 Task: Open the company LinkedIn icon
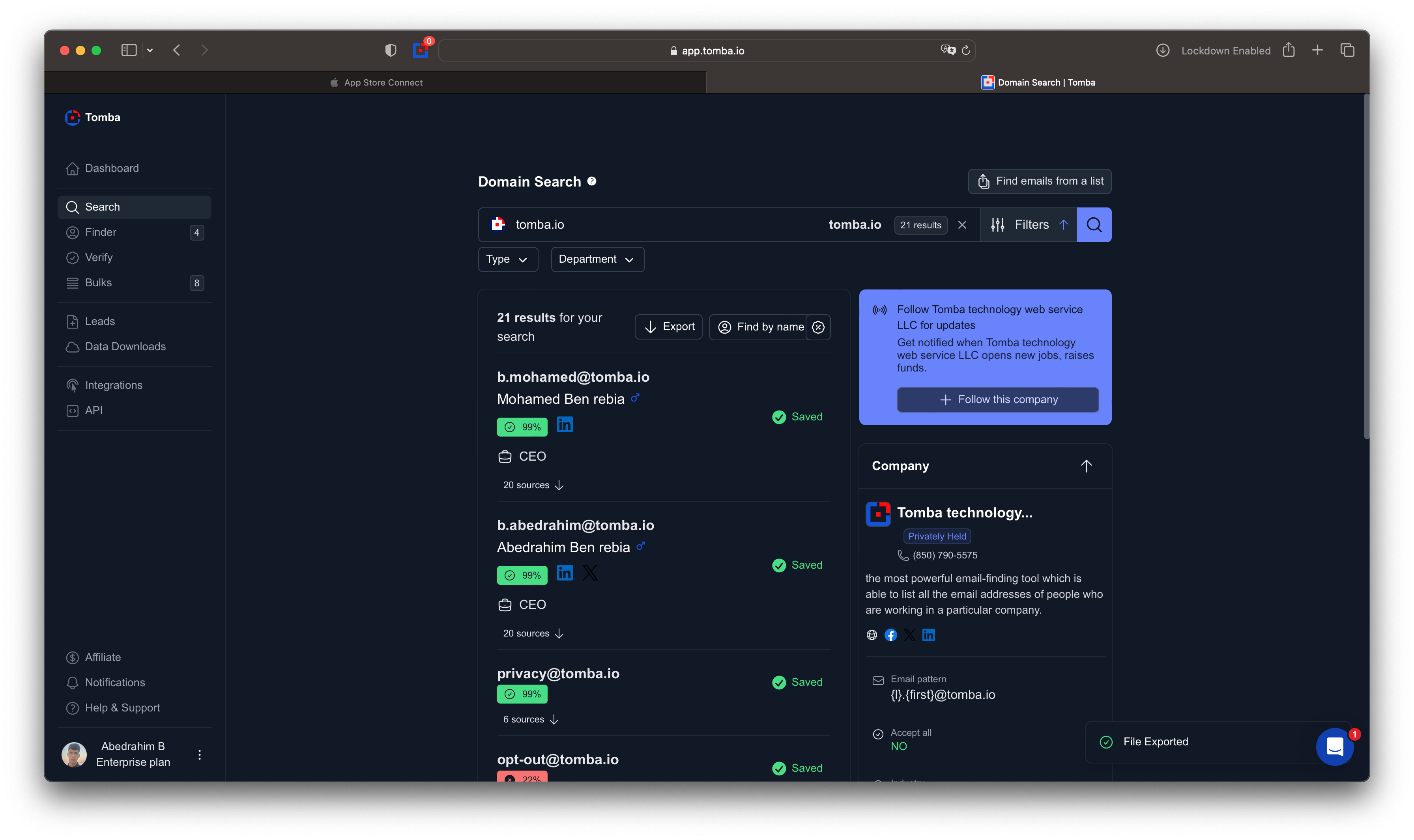(928, 635)
